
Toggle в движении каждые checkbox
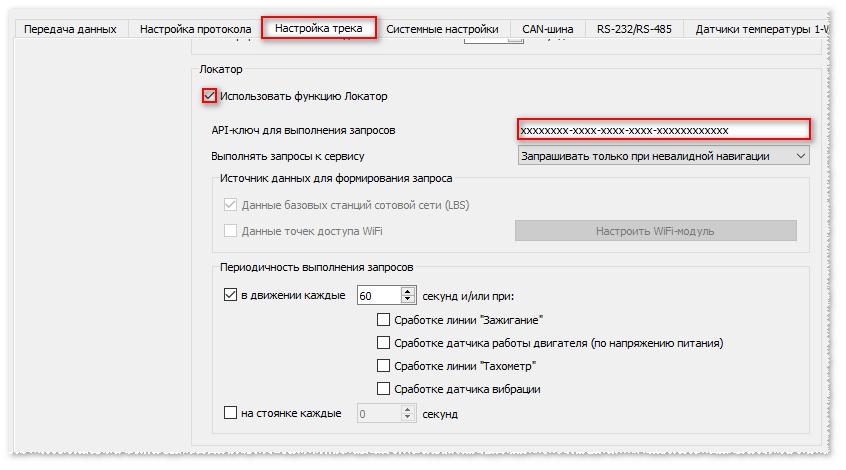[231, 296]
